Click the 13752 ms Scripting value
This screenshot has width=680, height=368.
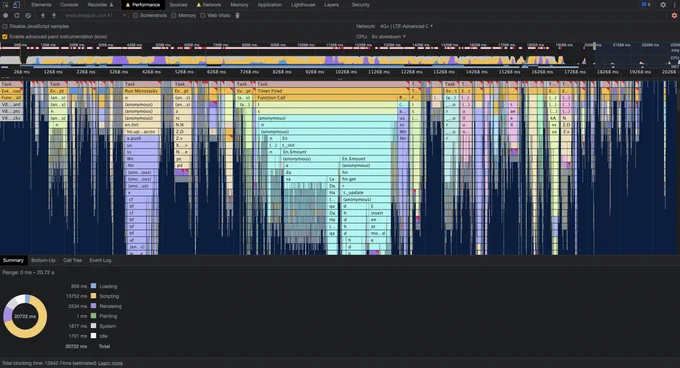click(76, 296)
